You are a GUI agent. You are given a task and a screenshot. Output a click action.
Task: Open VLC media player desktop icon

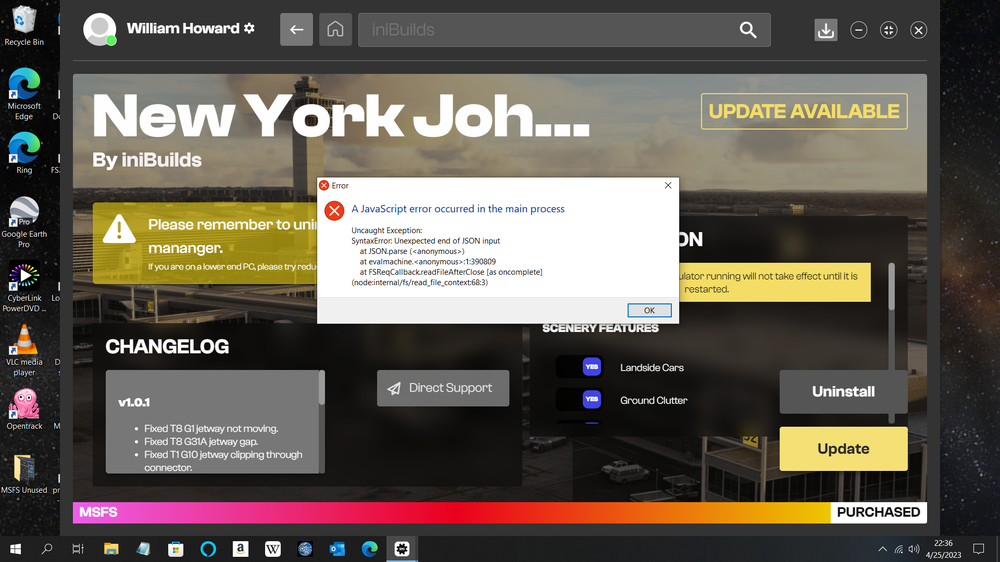24,348
